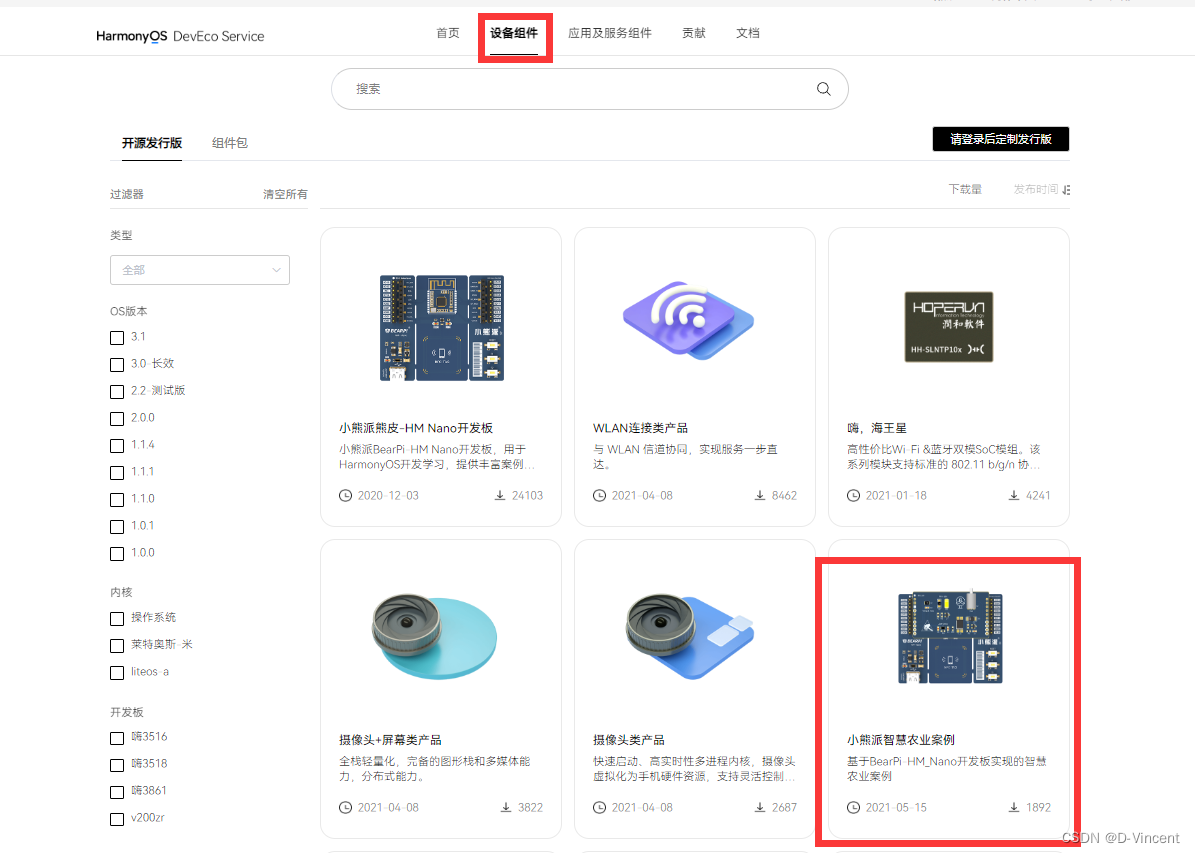Check the 嗨3518 board checkbox

[117, 765]
